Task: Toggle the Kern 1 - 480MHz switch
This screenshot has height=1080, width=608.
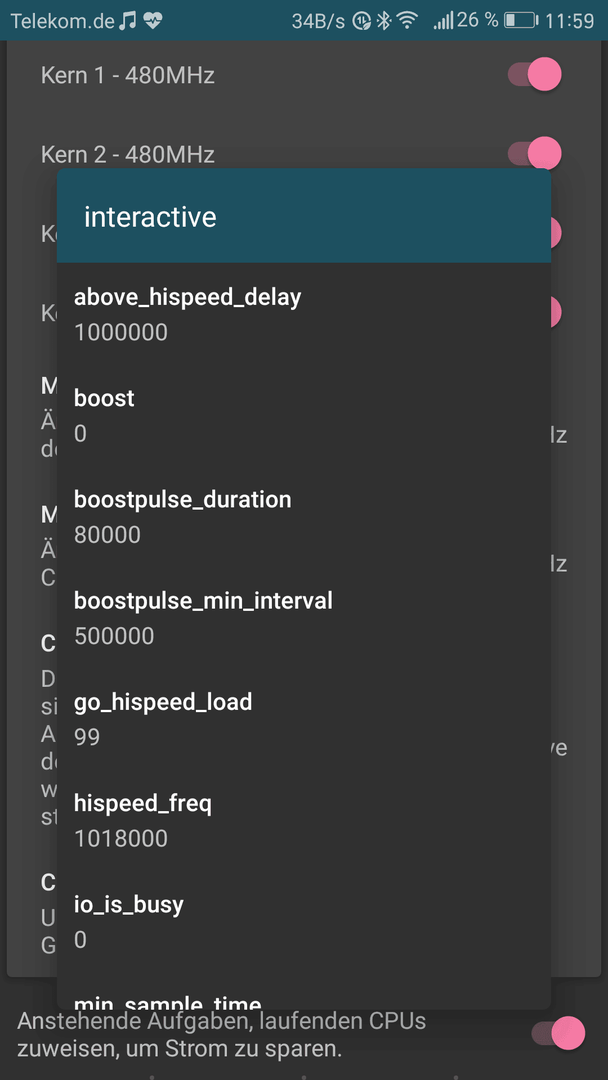Action: 535,74
